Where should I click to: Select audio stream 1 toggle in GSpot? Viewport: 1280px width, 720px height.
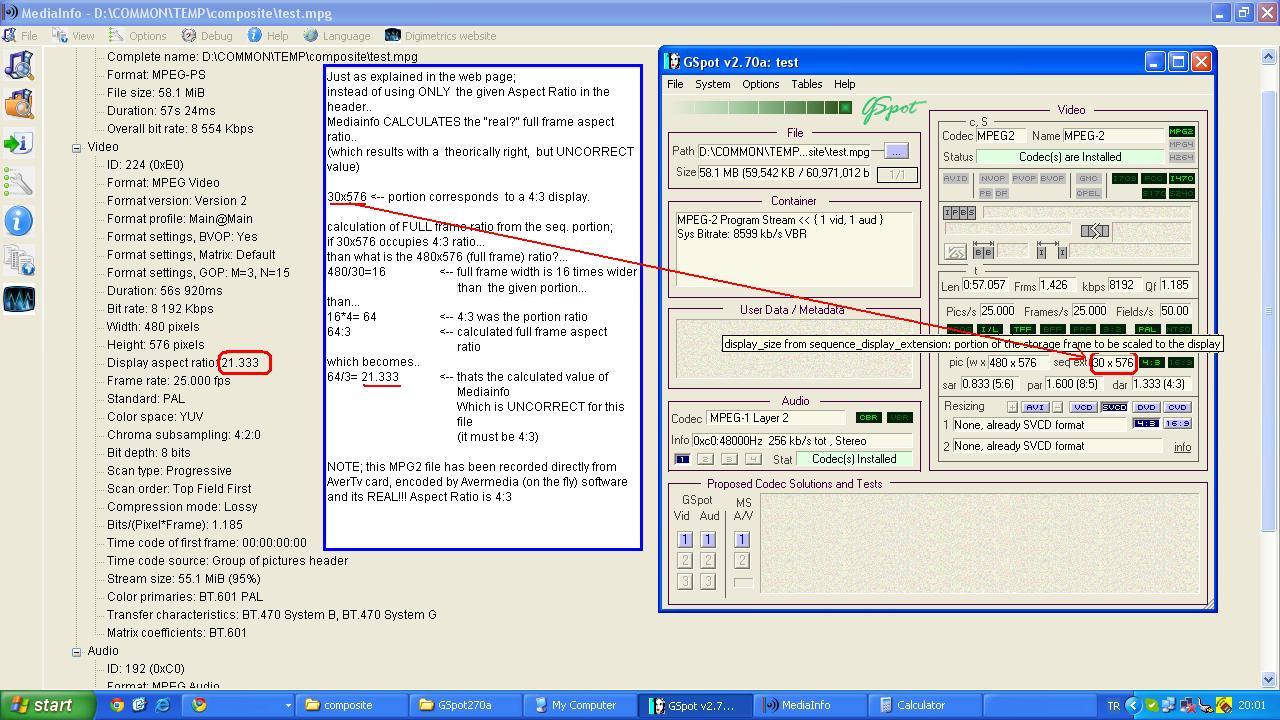click(682, 459)
